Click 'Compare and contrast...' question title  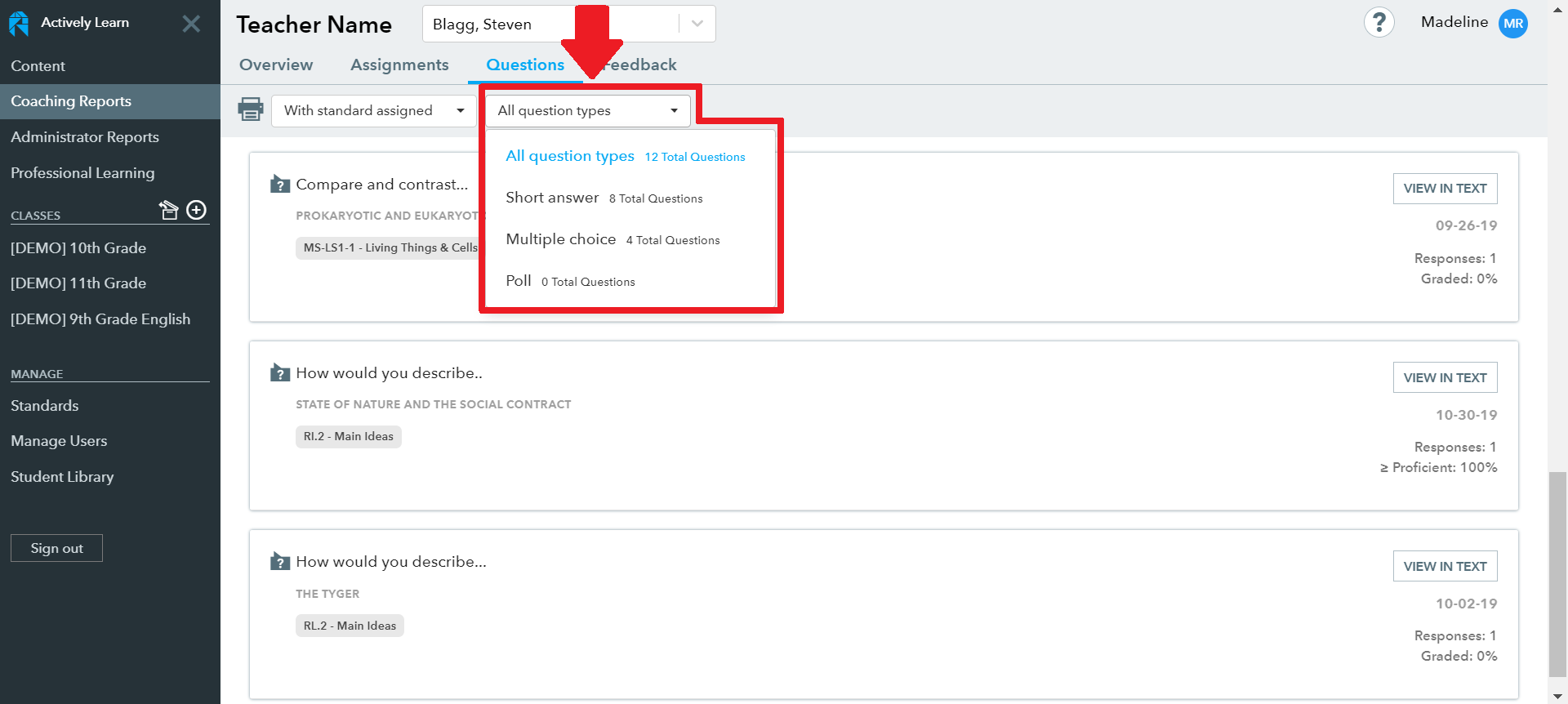382,185
